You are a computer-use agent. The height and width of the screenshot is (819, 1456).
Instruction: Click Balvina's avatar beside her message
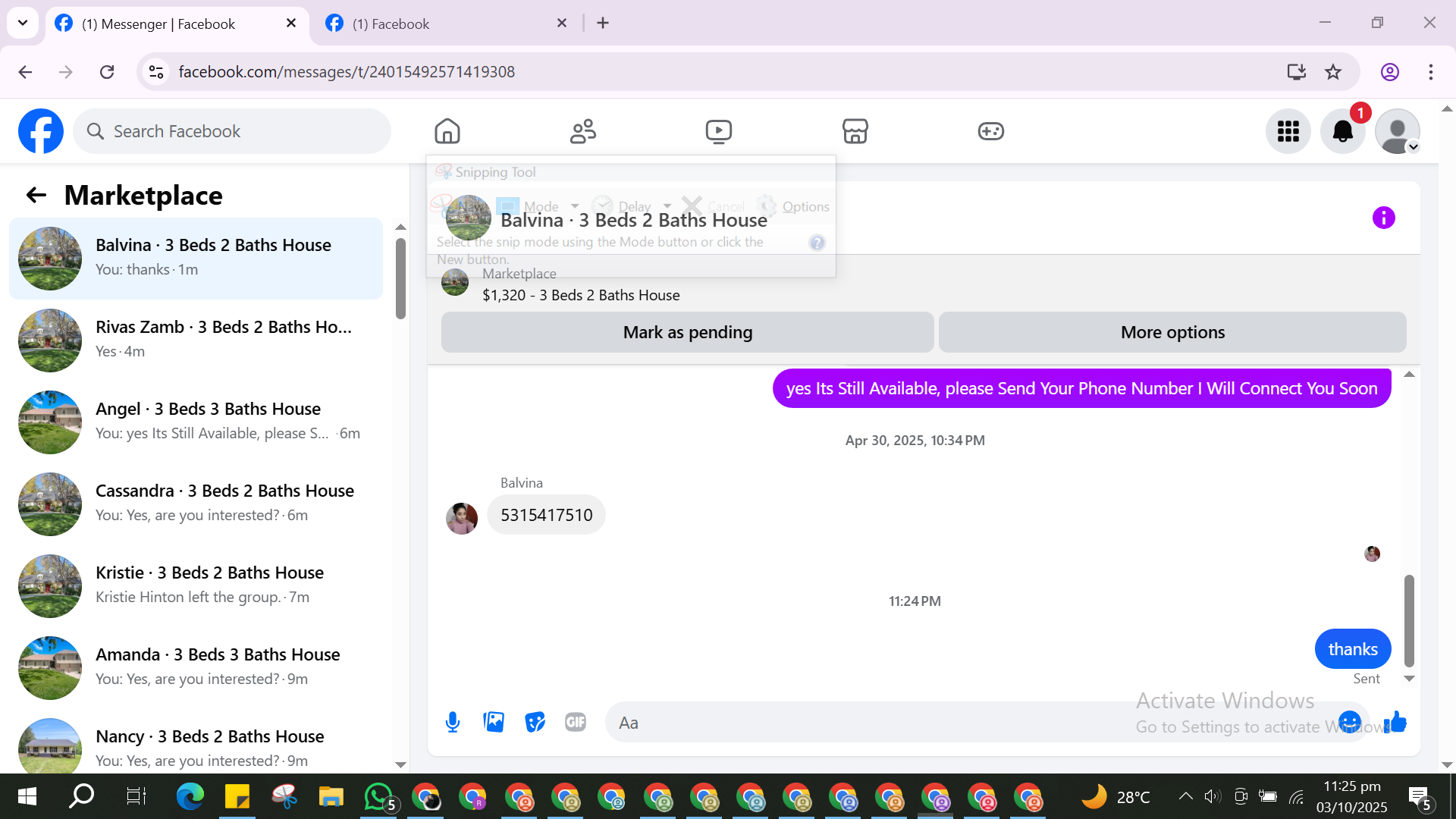click(x=462, y=519)
